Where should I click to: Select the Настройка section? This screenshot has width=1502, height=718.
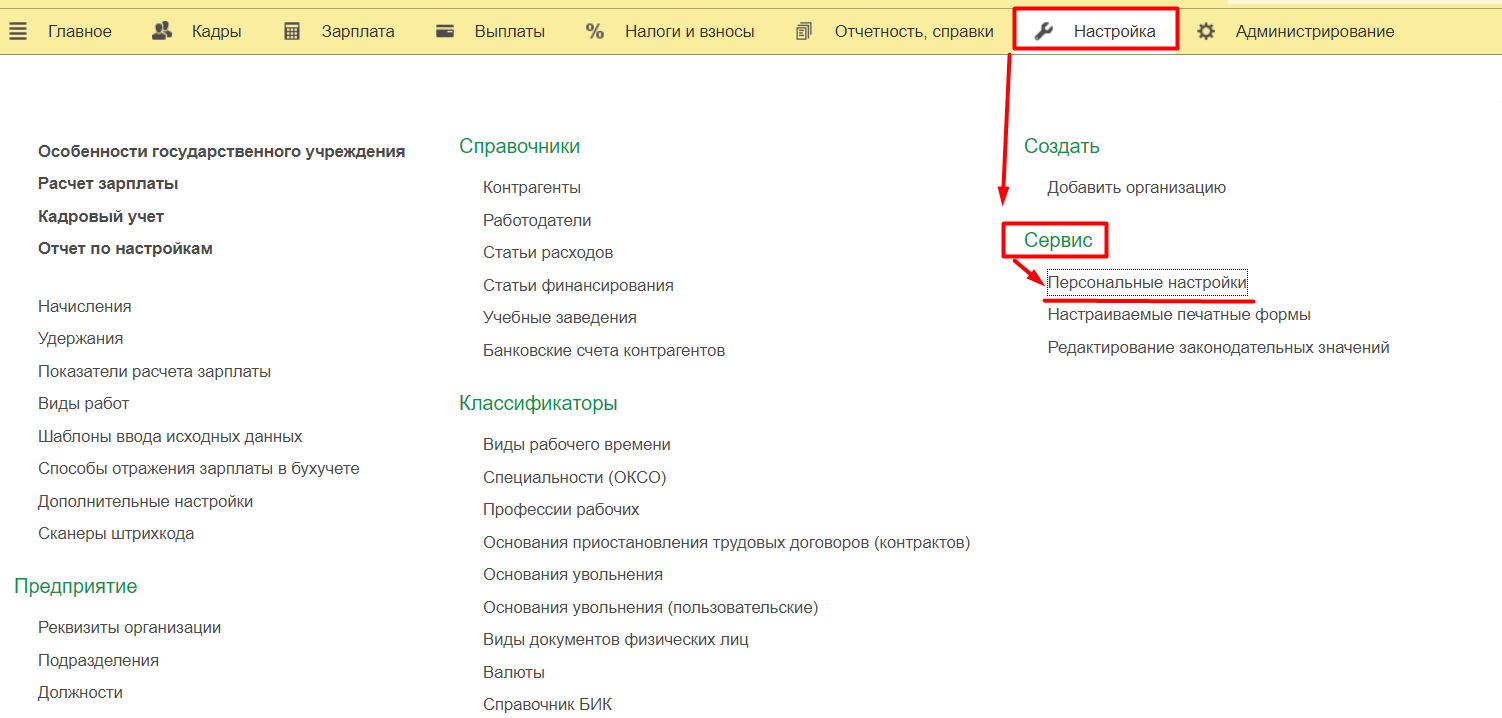pyautogui.click(x=1115, y=31)
